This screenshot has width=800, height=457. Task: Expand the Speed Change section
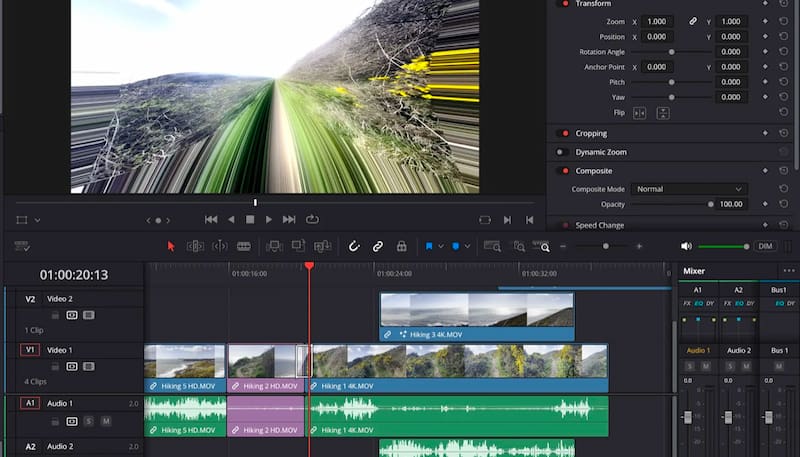[x=599, y=225]
